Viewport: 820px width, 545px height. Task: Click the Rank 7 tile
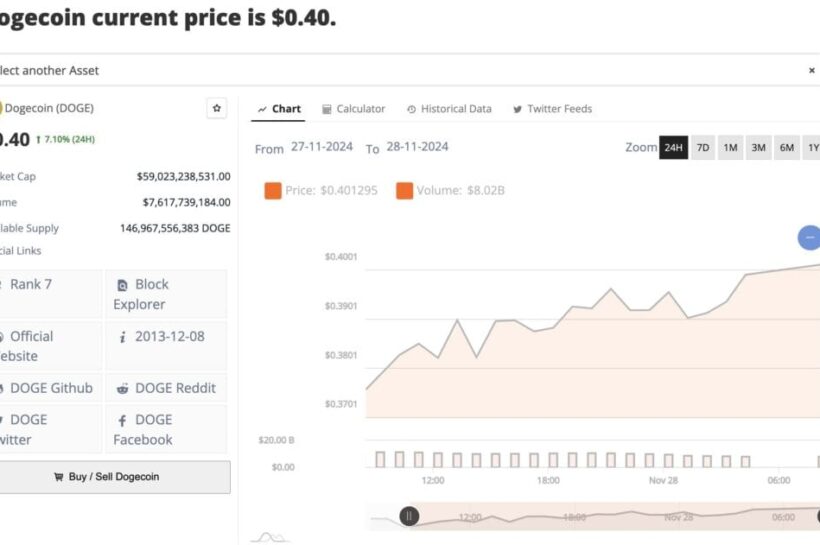point(50,294)
